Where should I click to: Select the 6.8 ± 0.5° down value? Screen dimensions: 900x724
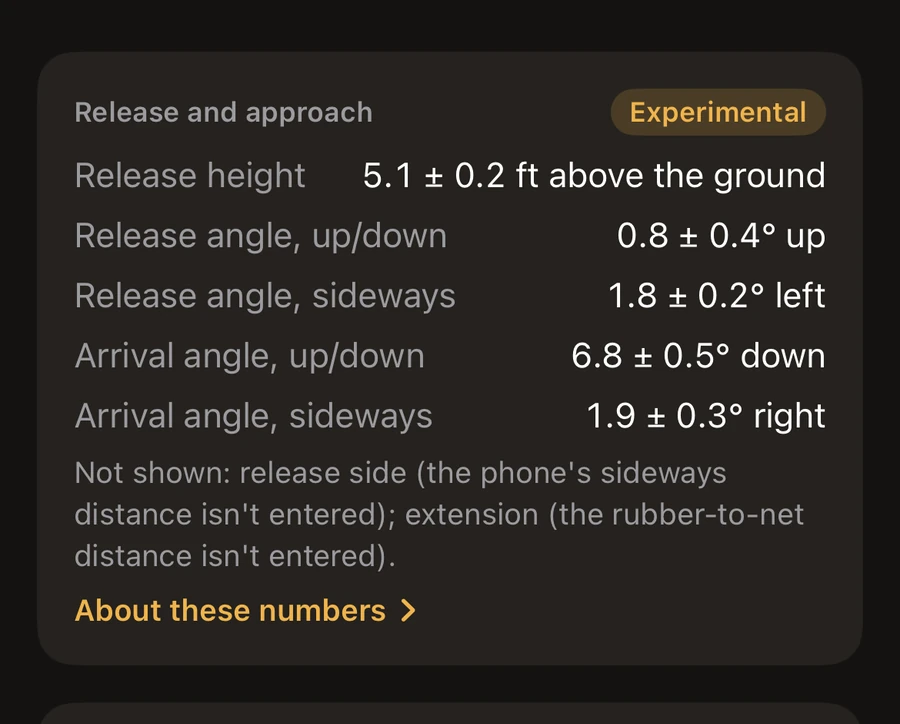(698, 356)
